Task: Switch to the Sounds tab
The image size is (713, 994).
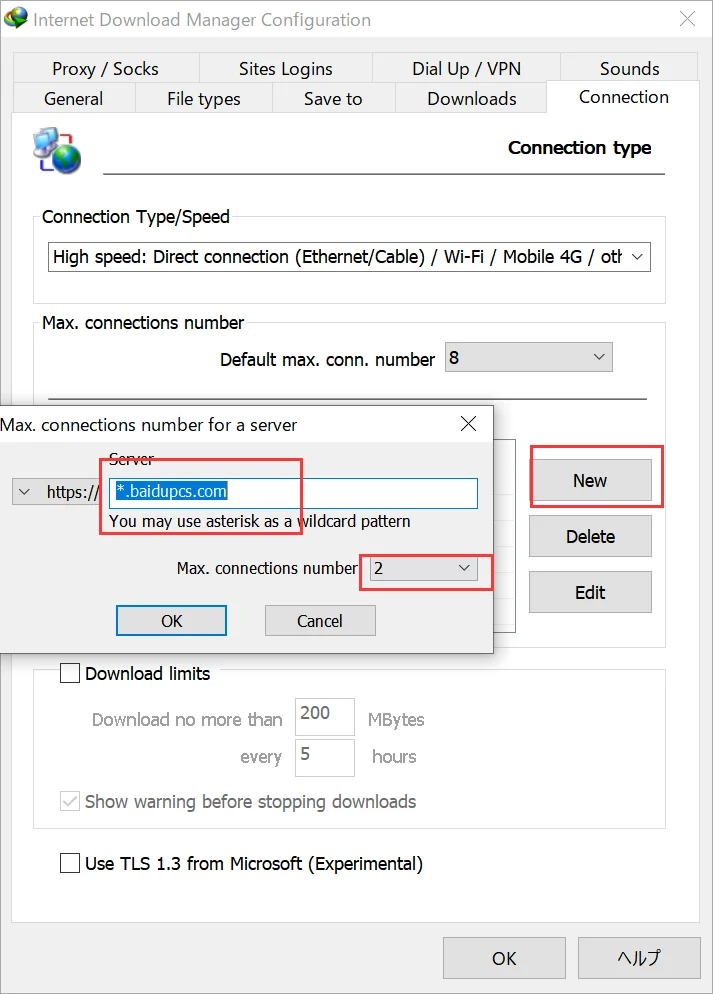Action: pyautogui.click(x=629, y=68)
